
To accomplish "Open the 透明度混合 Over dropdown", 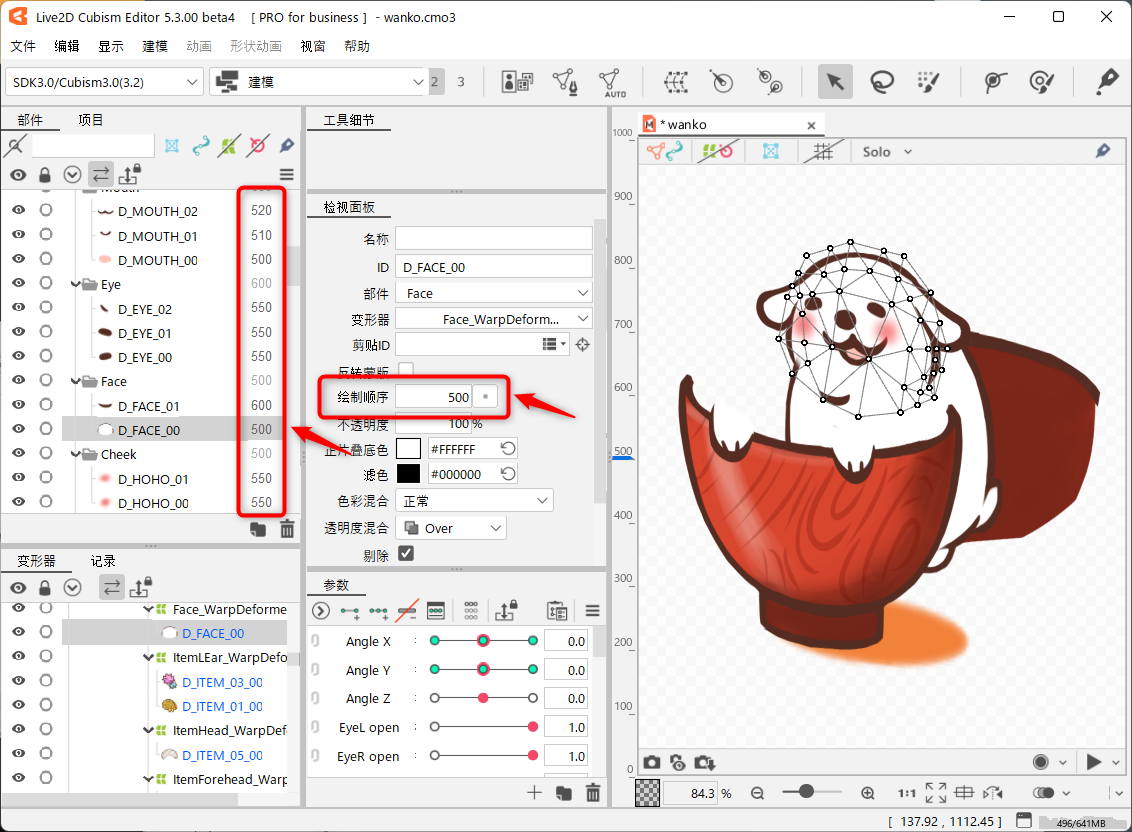I will pos(451,528).
